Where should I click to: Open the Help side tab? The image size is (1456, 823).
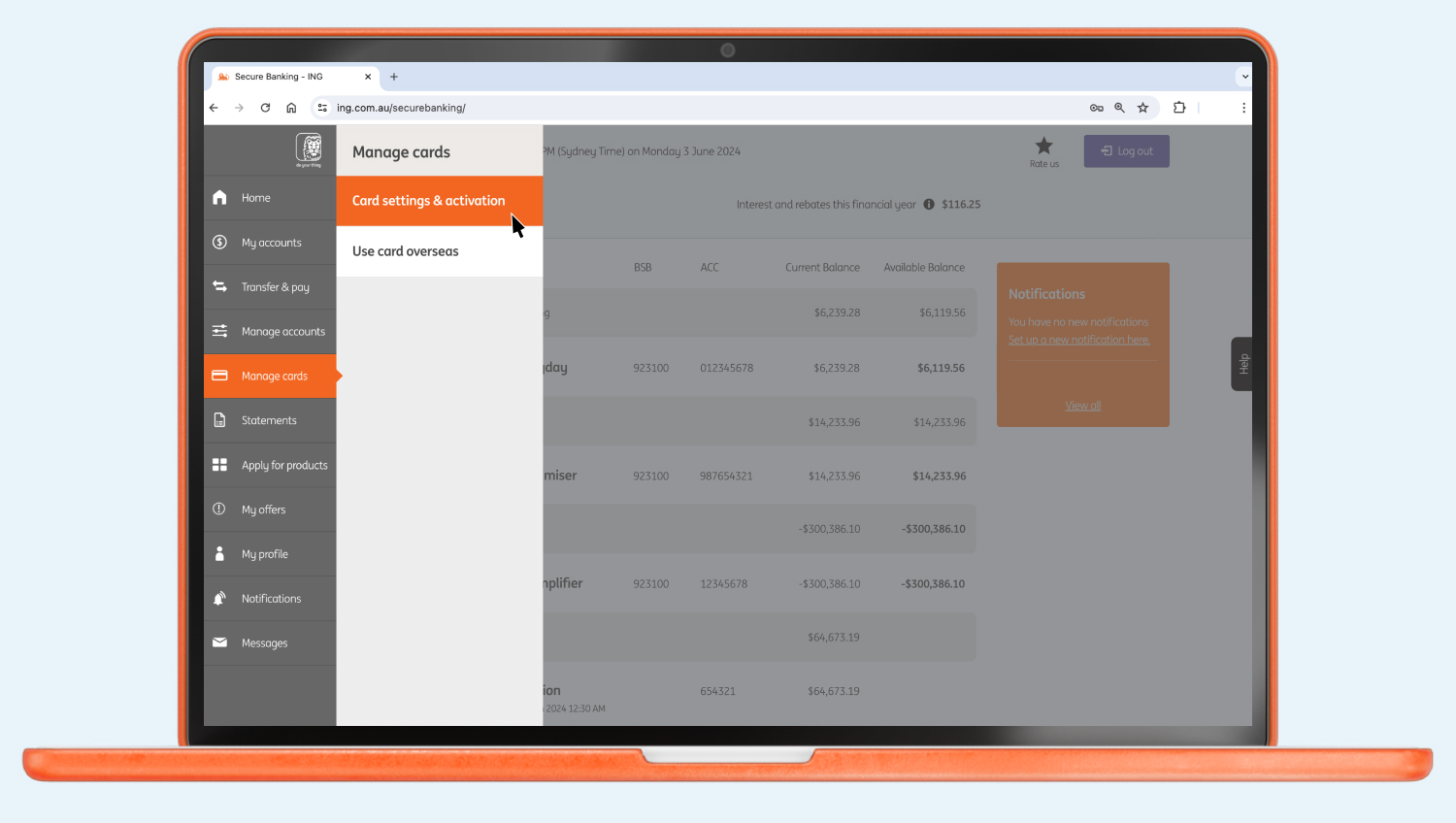pos(1242,364)
